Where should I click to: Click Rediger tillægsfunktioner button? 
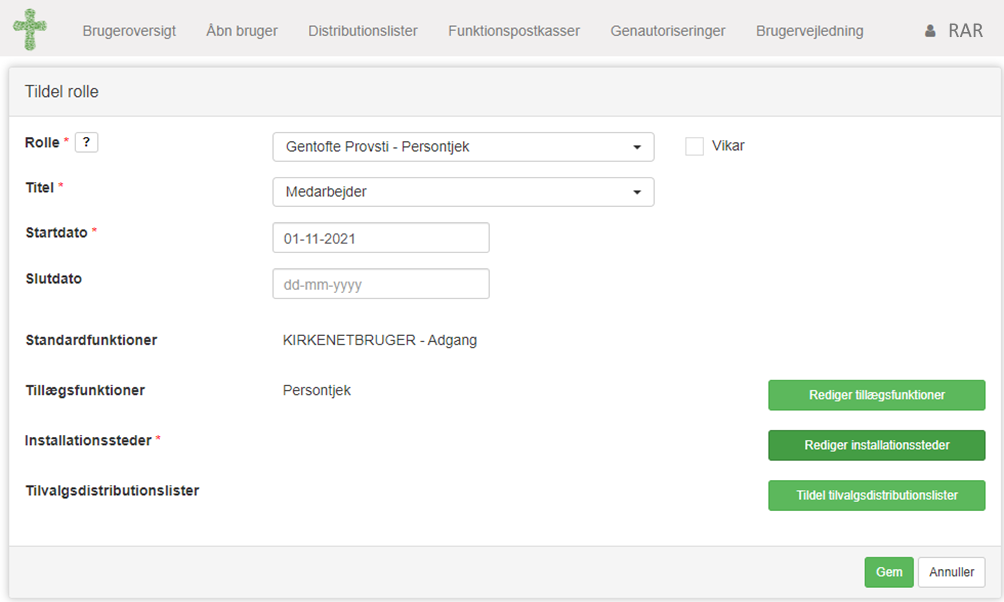pos(877,395)
